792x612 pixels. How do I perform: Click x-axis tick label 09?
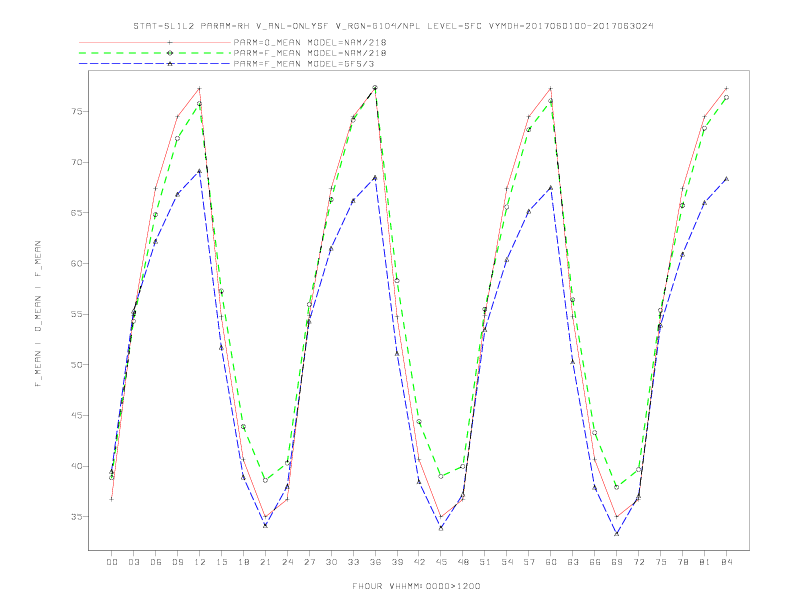[178, 562]
